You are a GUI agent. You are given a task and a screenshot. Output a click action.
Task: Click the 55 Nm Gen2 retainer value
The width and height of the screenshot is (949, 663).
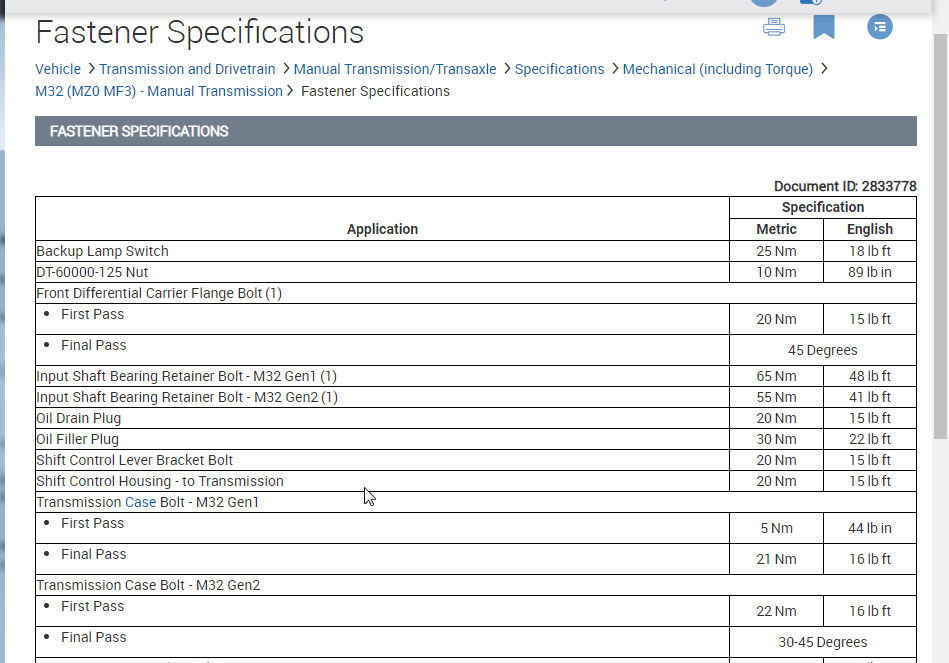pyautogui.click(x=776, y=397)
